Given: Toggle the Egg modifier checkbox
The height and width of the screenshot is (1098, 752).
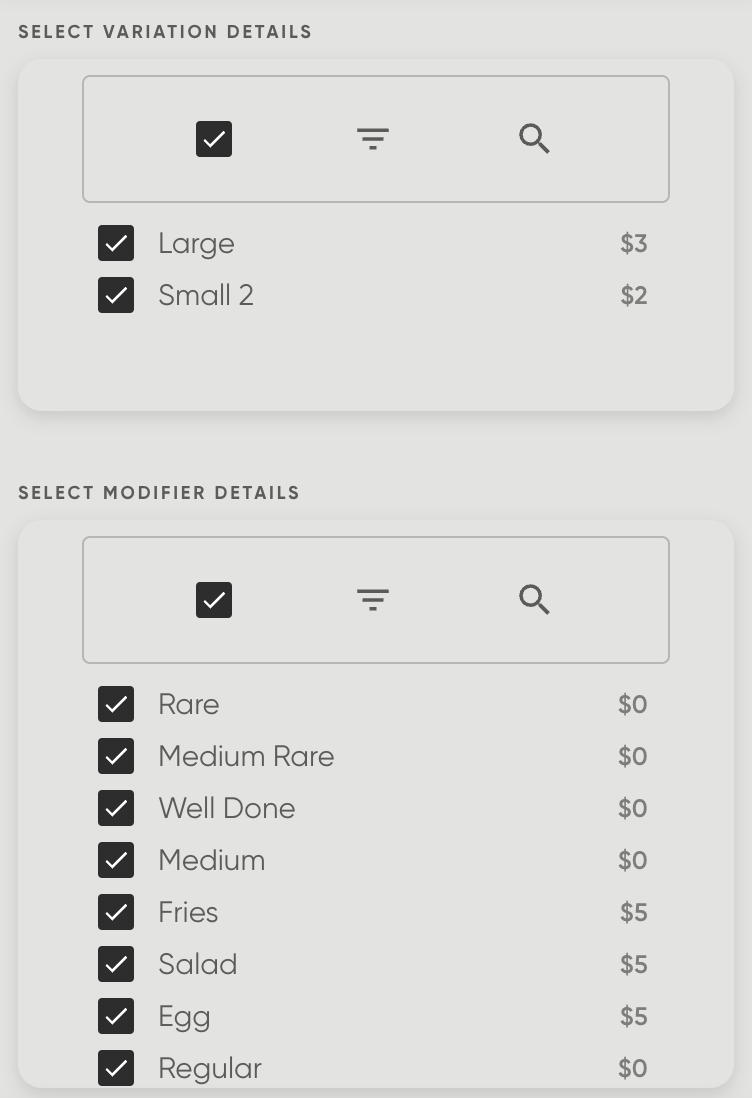Looking at the screenshot, I should coord(116,1016).
